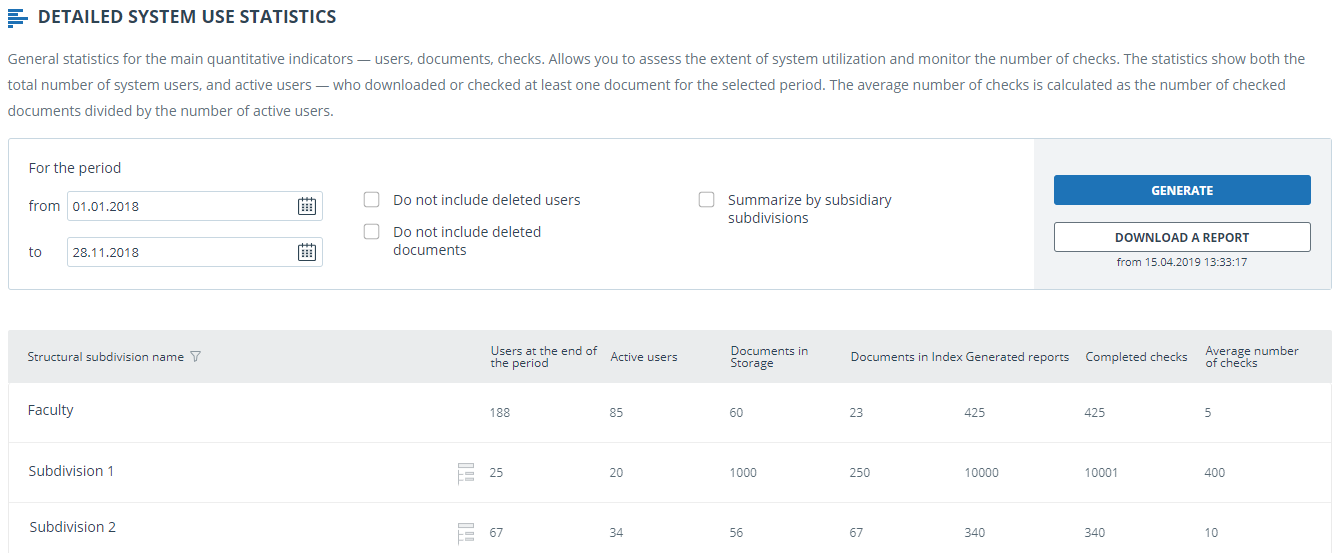
Task: Select the Subdivision 1 row
Action: click(x=71, y=471)
